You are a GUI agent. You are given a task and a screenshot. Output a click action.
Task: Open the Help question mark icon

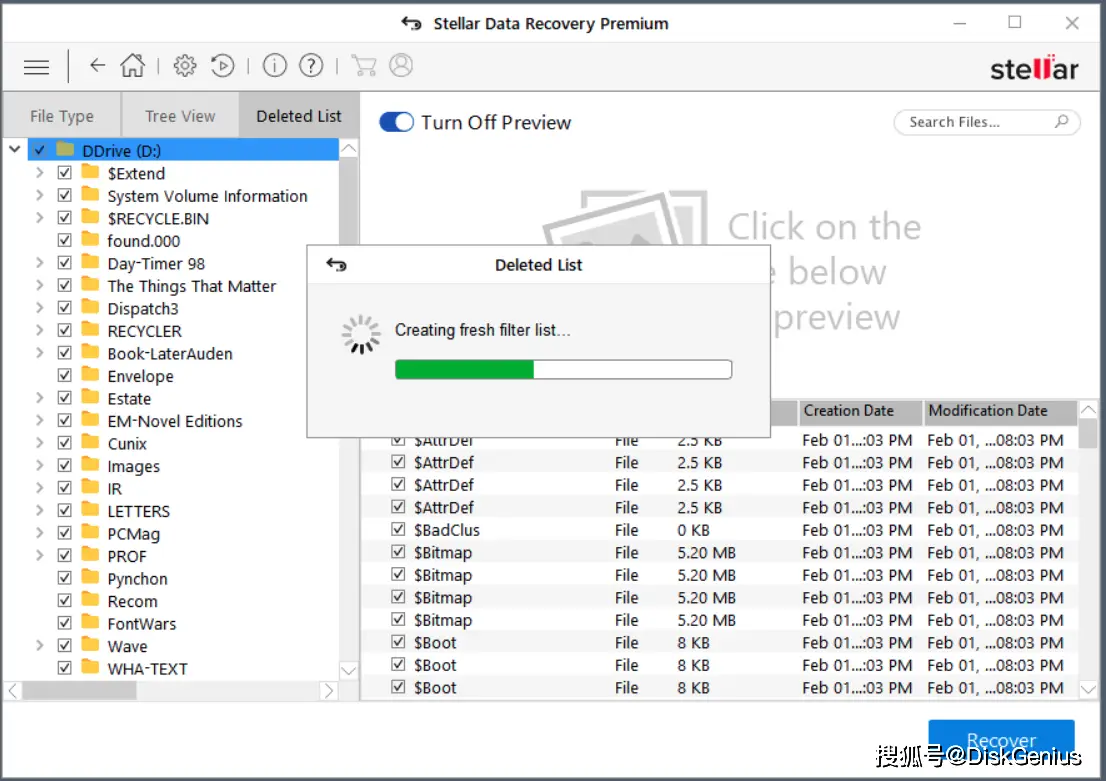[311, 66]
